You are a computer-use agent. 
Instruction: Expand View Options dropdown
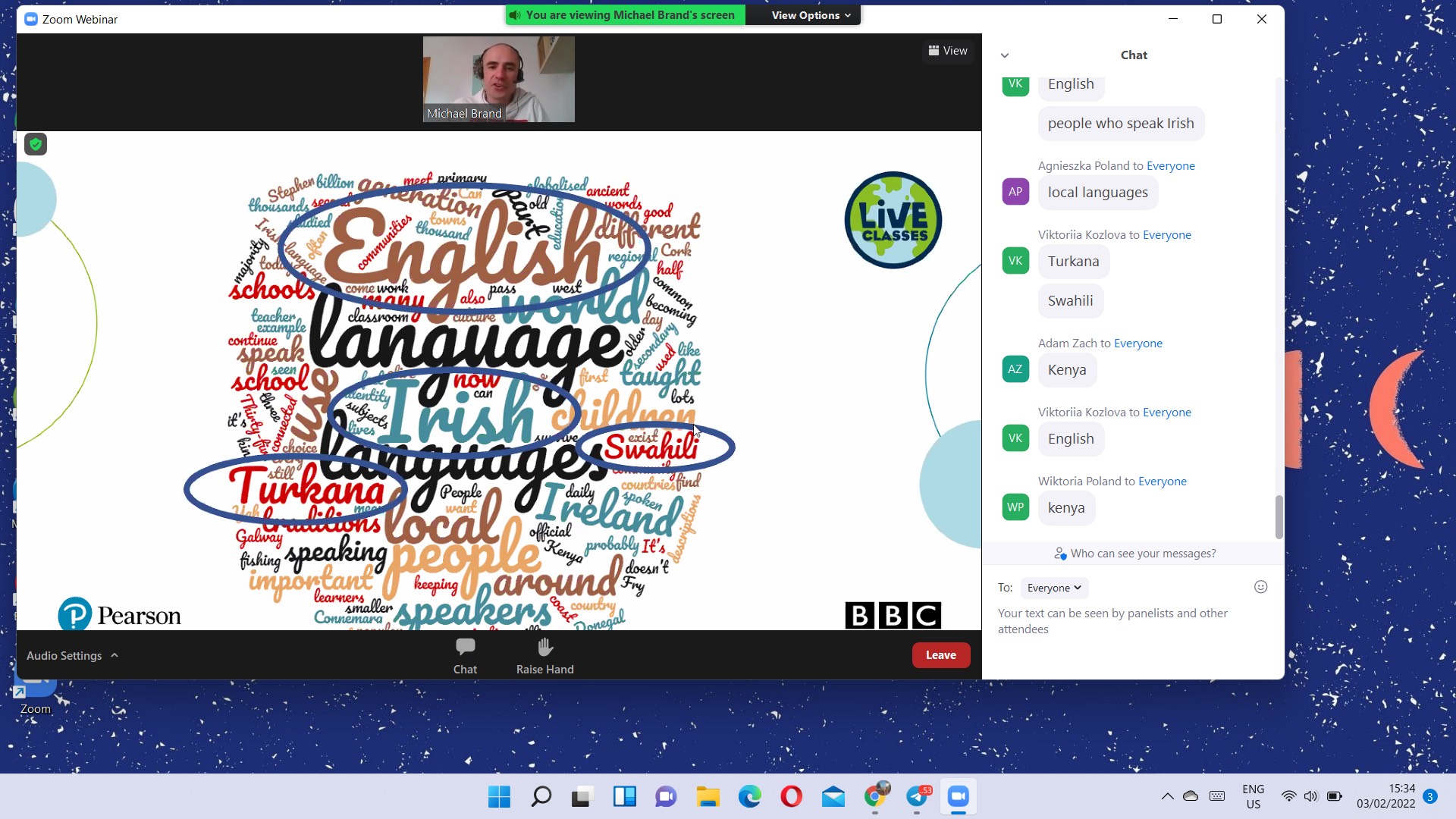point(811,15)
